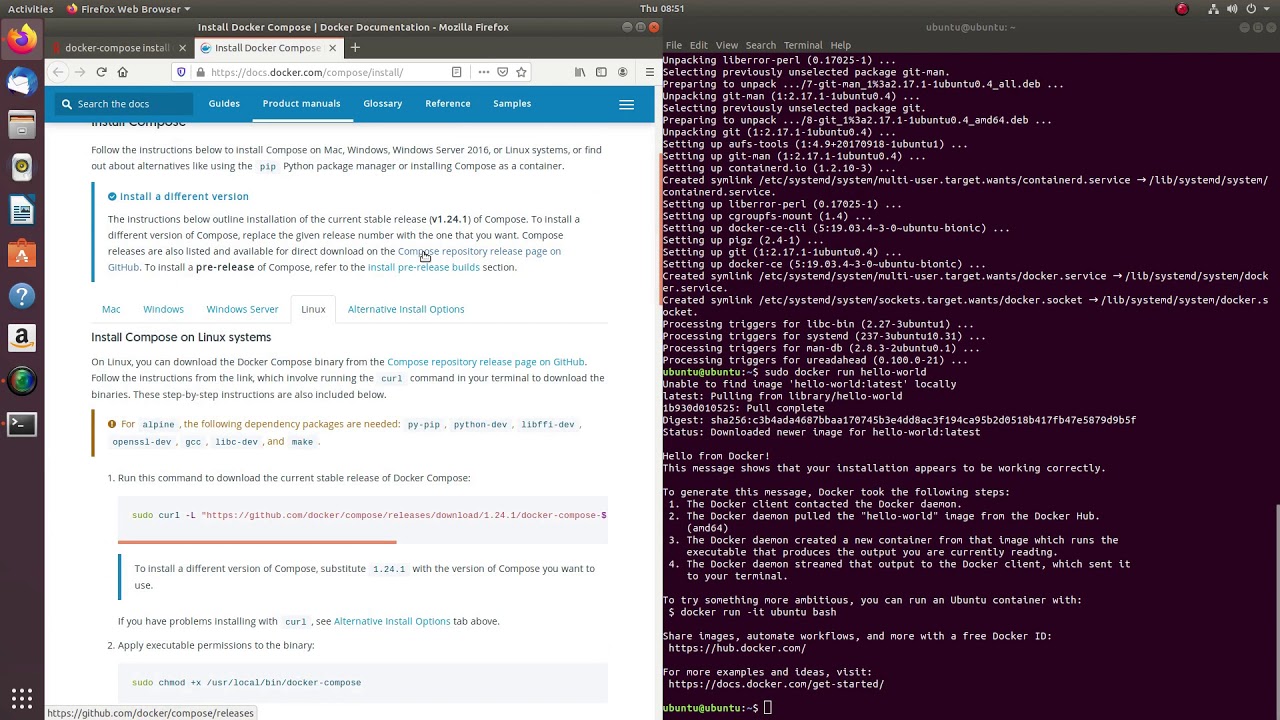The height and width of the screenshot is (720, 1280).
Task: Select the Install Docker Compose browser tab
Action: click(268, 48)
